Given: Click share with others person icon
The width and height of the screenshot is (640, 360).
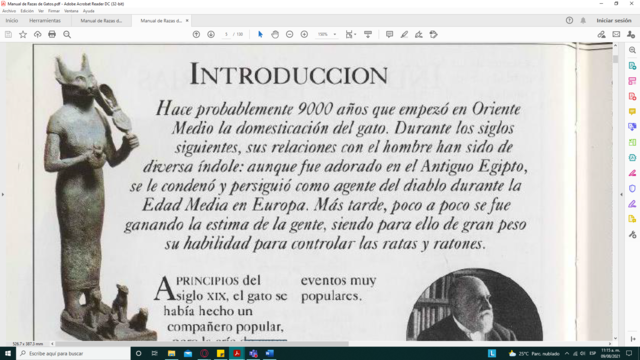Looking at the screenshot, I should point(631,35).
